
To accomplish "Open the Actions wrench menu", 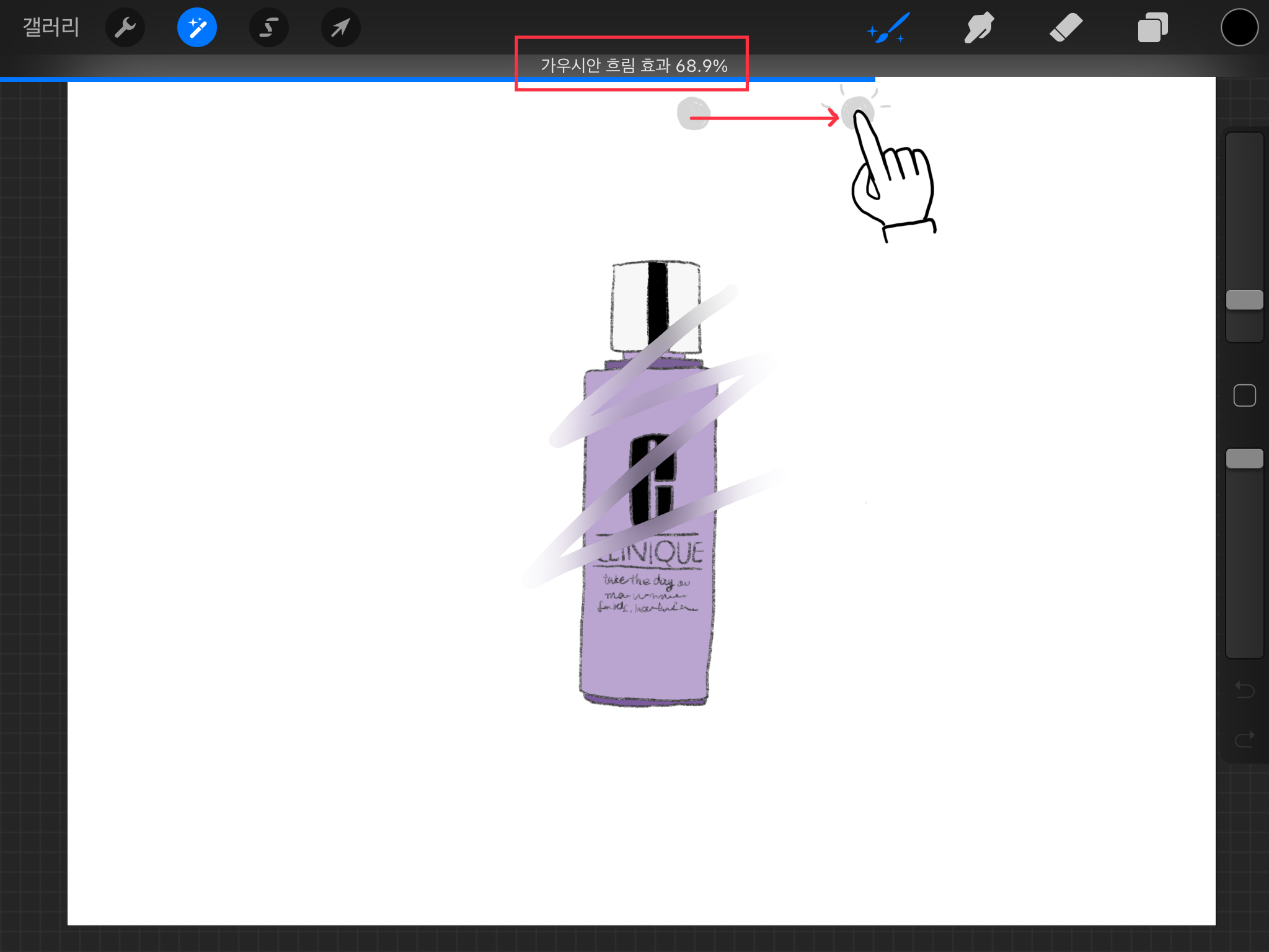I will pos(125,28).
